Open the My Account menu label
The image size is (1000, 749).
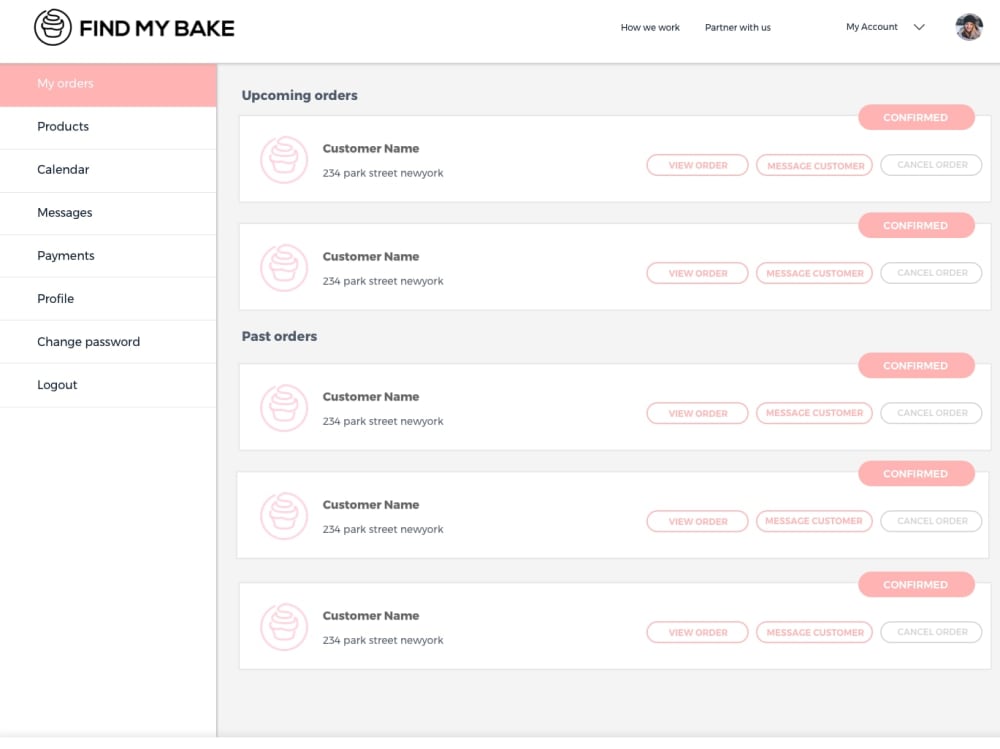pyautogui.click(x=871, y=27)
